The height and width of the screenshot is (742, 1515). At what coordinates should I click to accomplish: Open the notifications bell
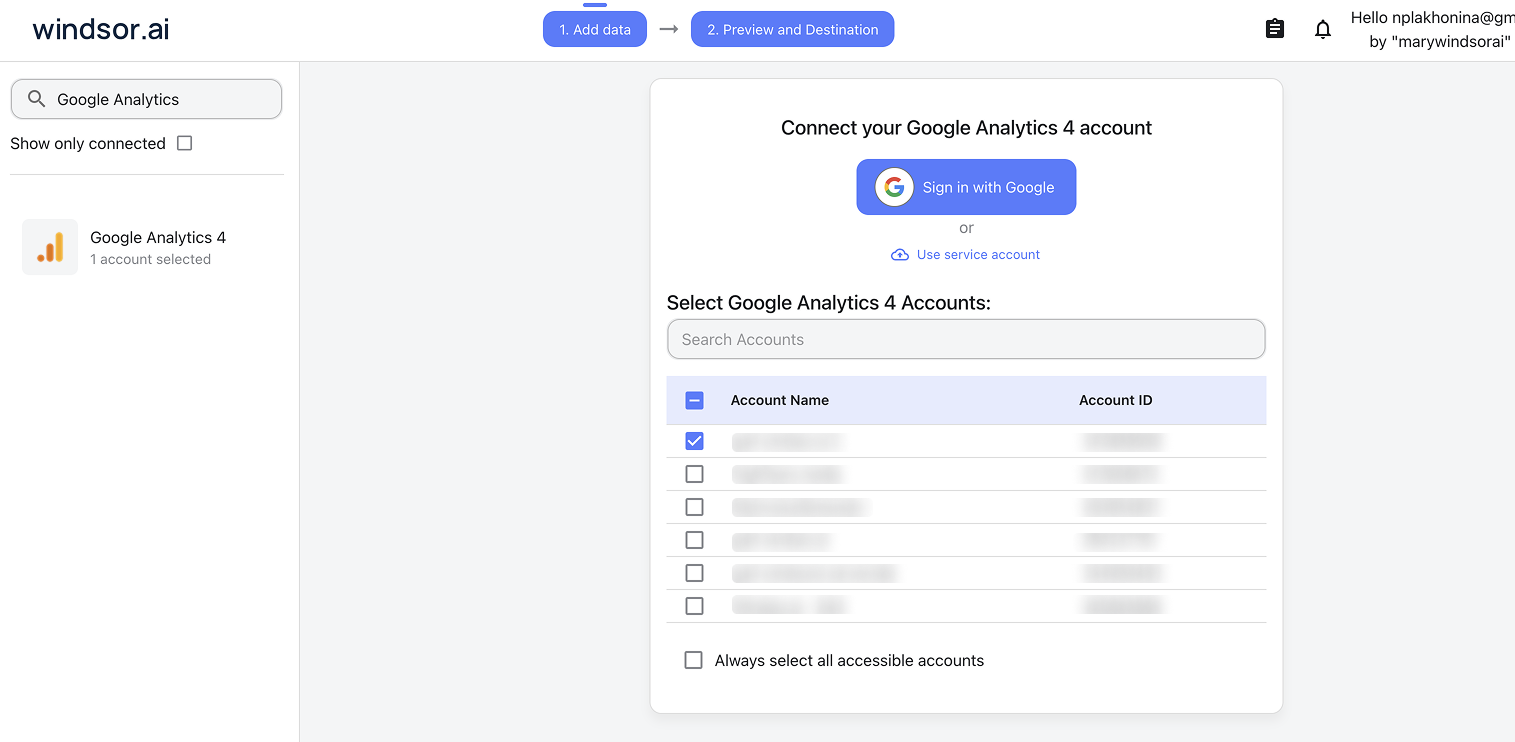(x=1322, y=29)
